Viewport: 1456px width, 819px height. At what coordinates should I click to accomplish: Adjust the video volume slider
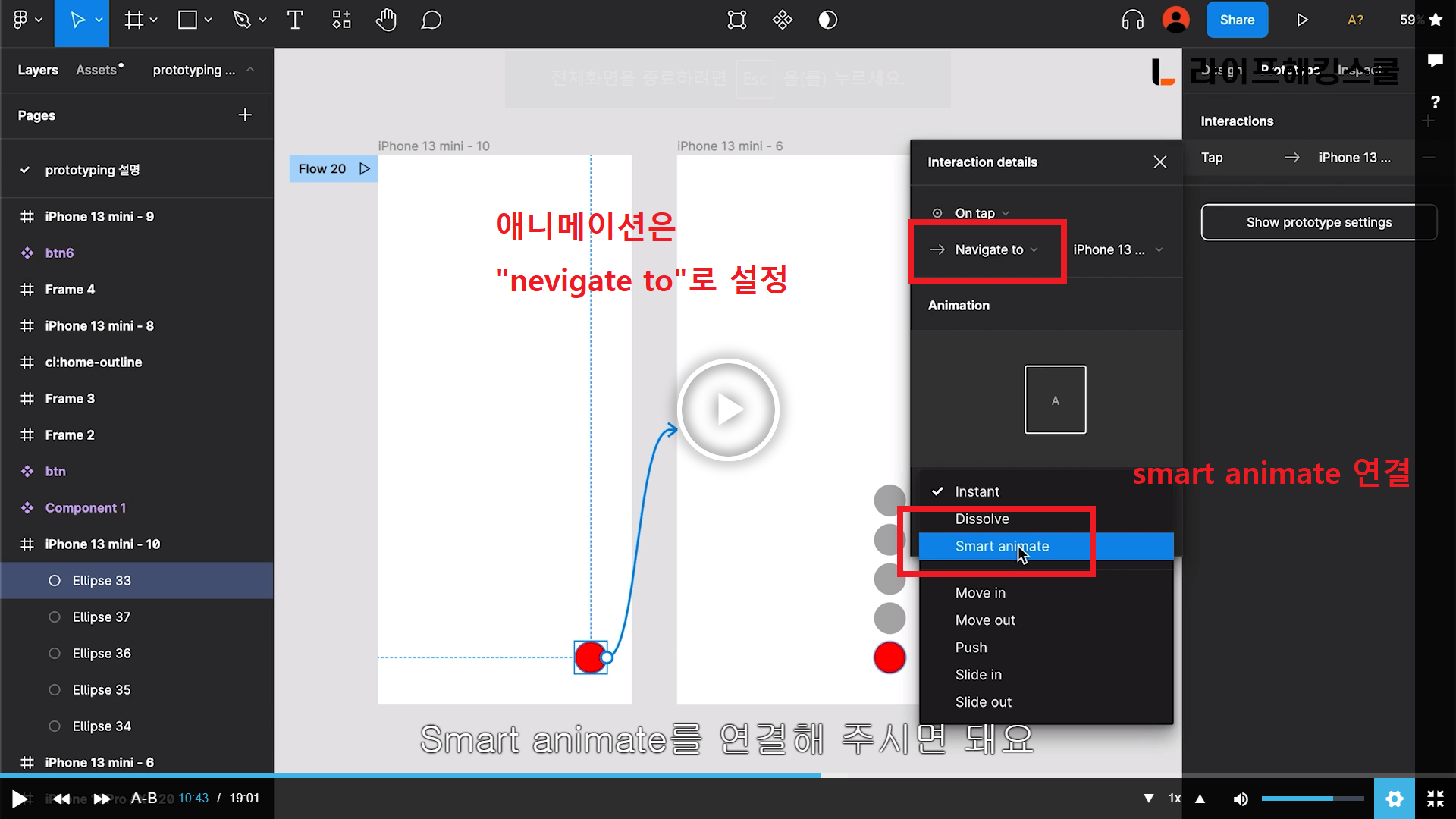pyautogui.click(x=1312, y=799)
